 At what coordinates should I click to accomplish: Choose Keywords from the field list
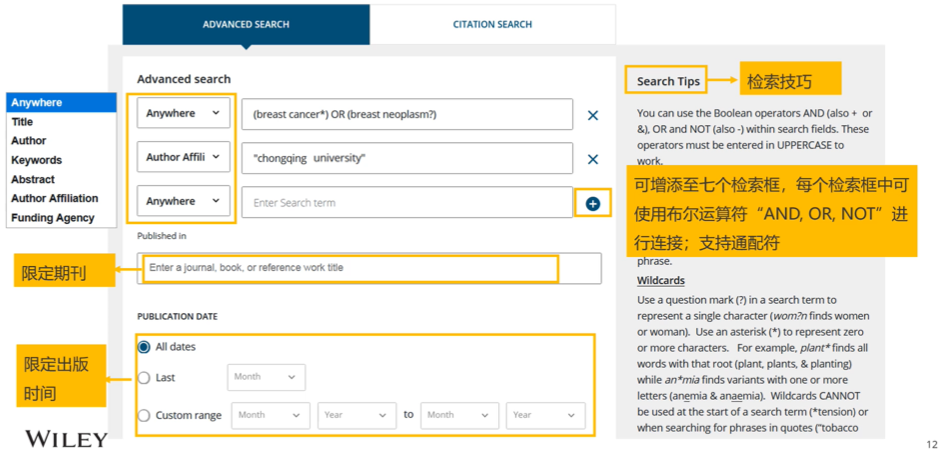[x=36, y=160]
